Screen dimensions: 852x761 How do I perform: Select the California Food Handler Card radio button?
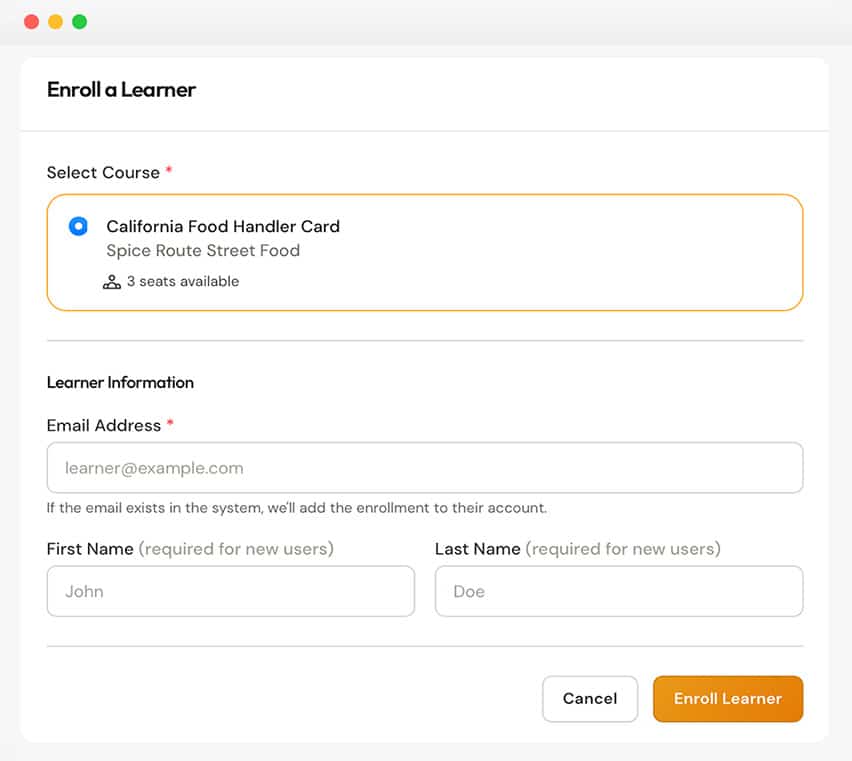point(78,226)
